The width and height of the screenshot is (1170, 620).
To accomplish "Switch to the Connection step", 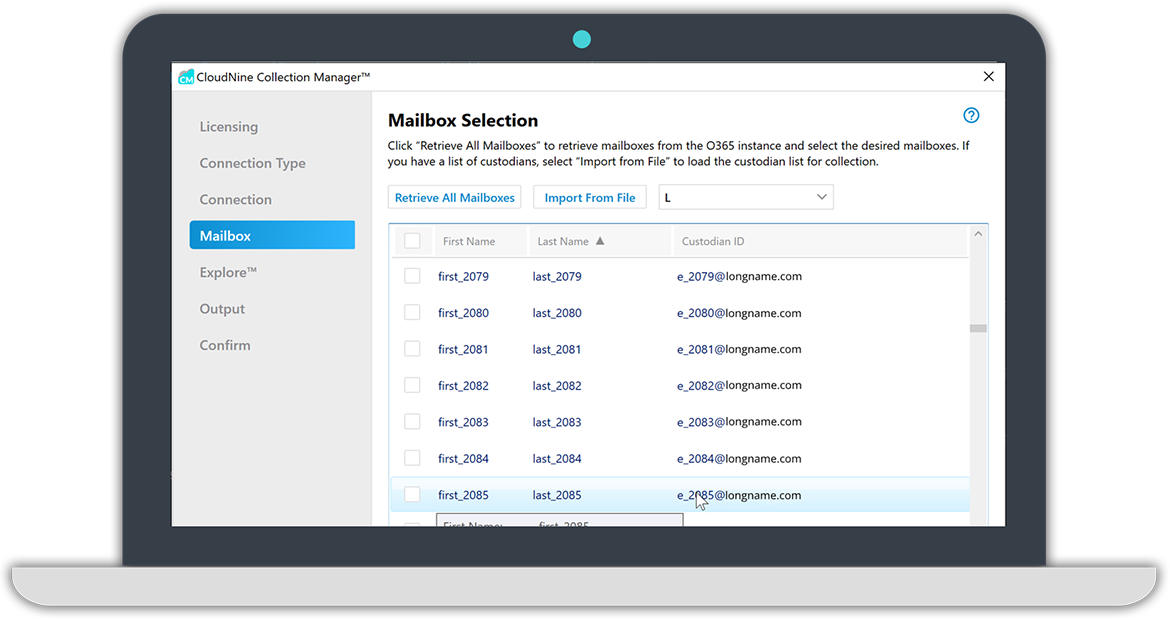I will tap(235, 200).
